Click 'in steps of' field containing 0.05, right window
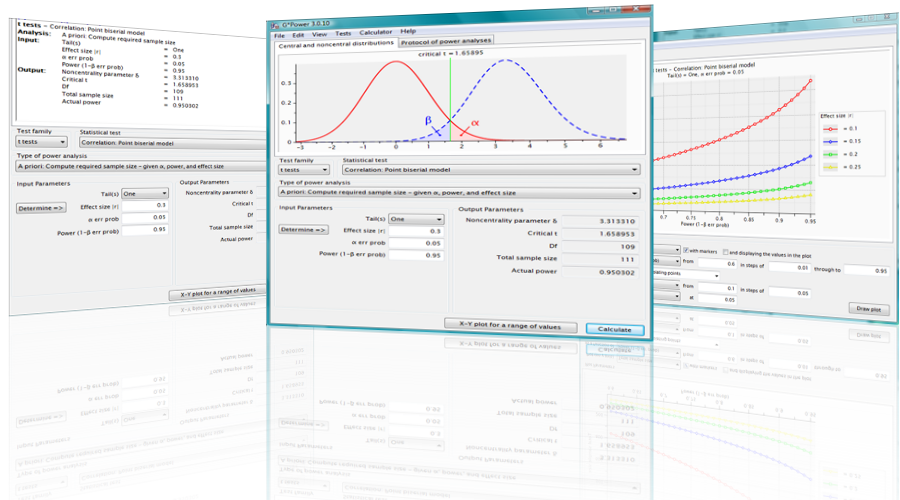900x500 pixels. [789, 292]
